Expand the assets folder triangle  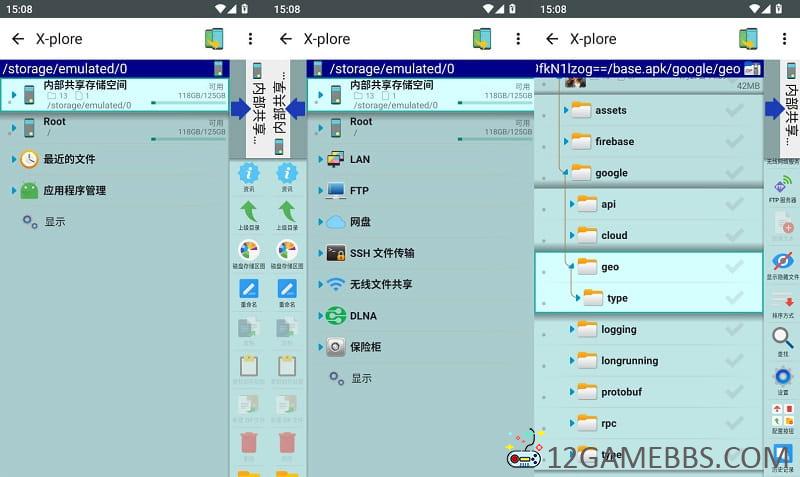(566, 110)
